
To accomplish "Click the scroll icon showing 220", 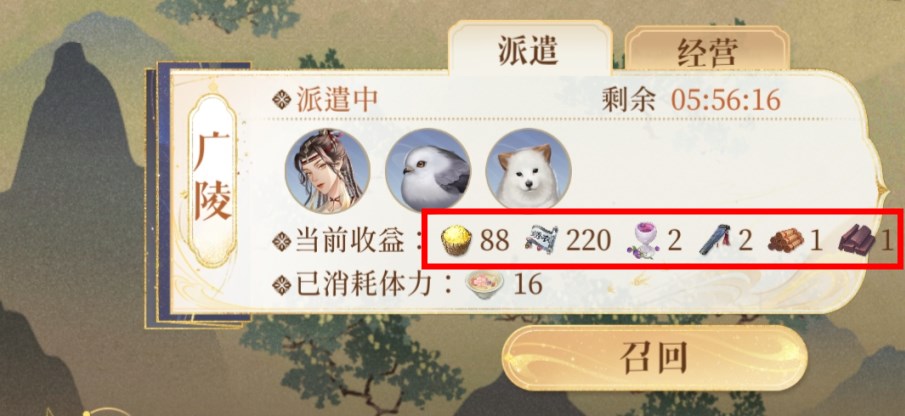I will [x=541, y=240].
